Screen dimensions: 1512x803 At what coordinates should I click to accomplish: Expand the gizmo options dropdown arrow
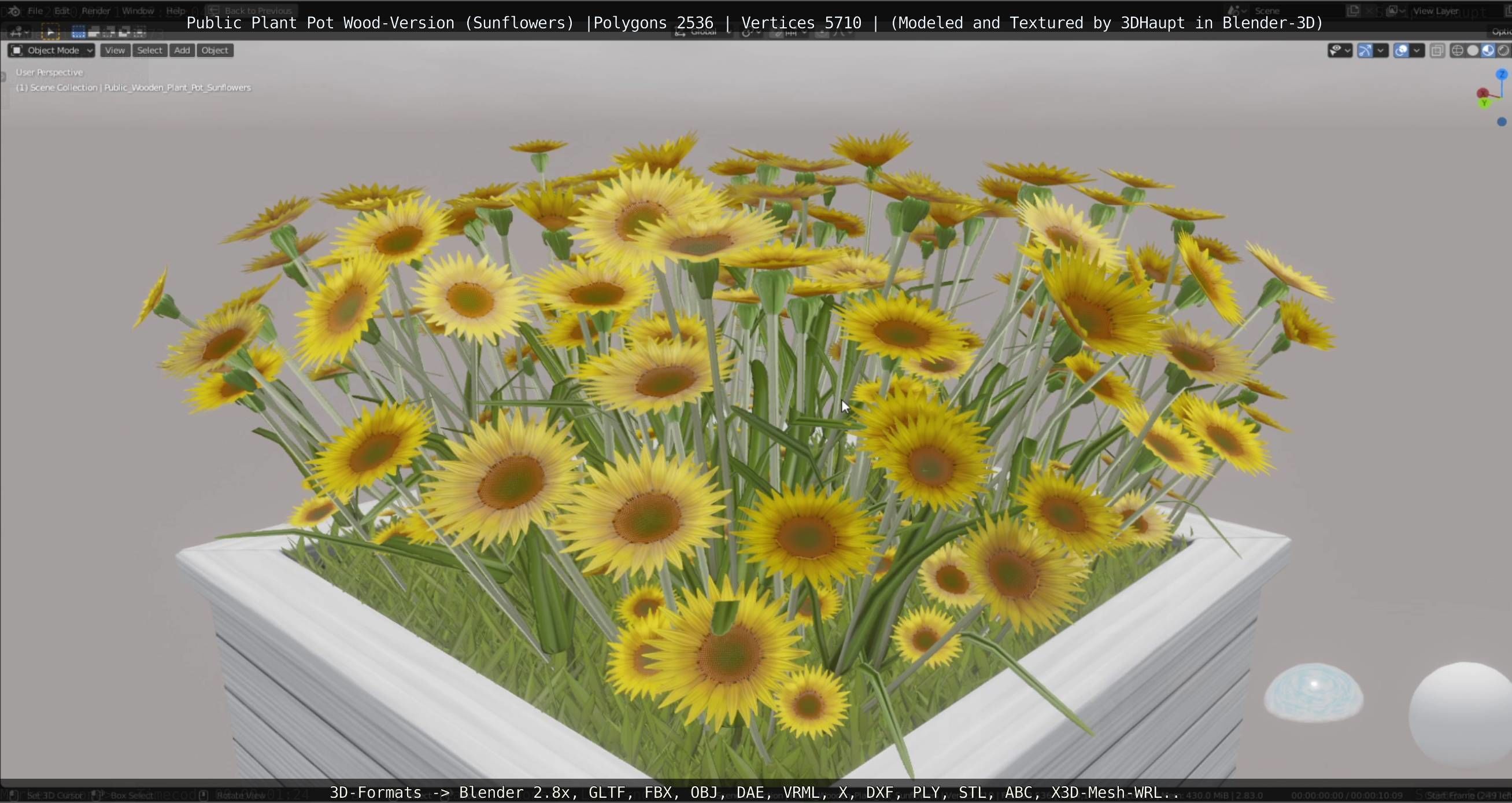[1381, 50]
